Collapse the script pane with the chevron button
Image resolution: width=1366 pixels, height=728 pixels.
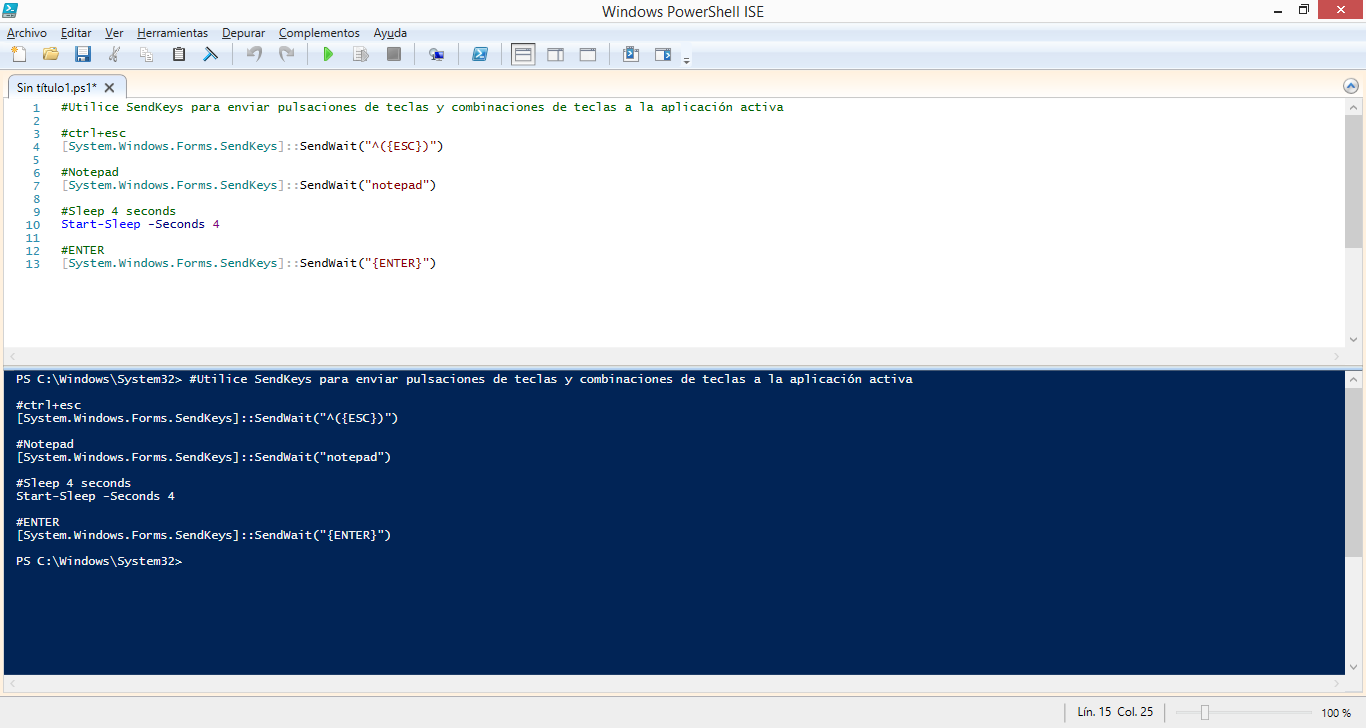1351,87
